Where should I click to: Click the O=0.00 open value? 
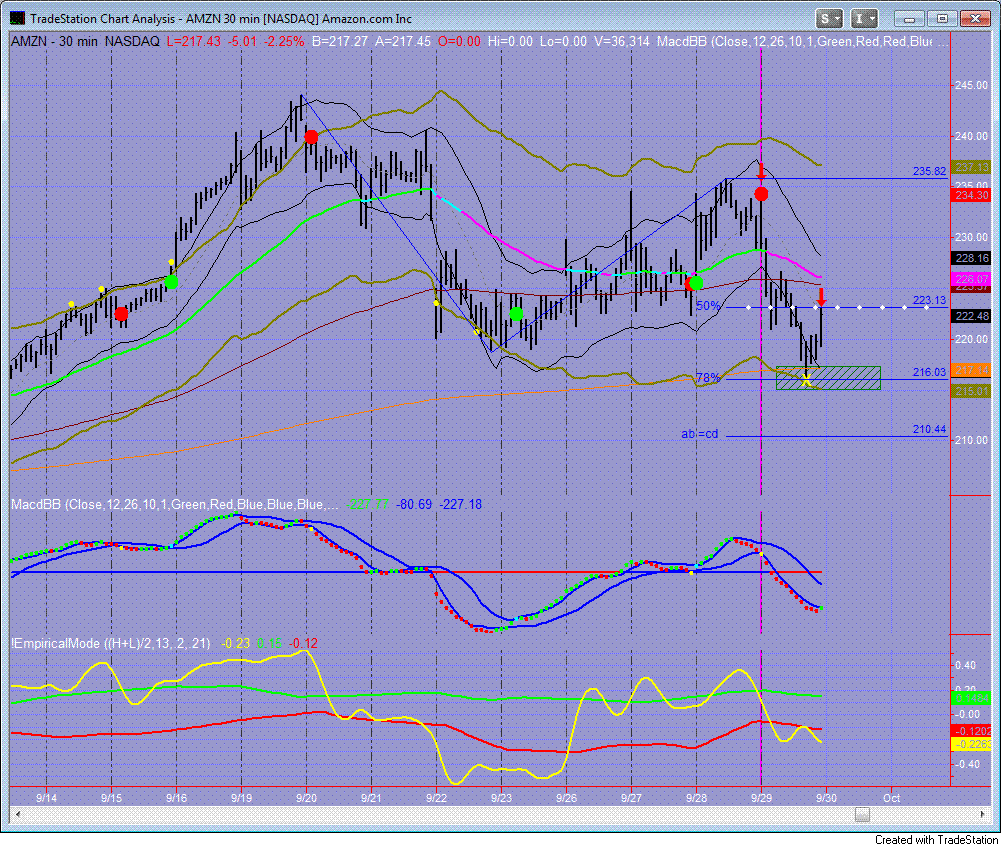(459, 42)
